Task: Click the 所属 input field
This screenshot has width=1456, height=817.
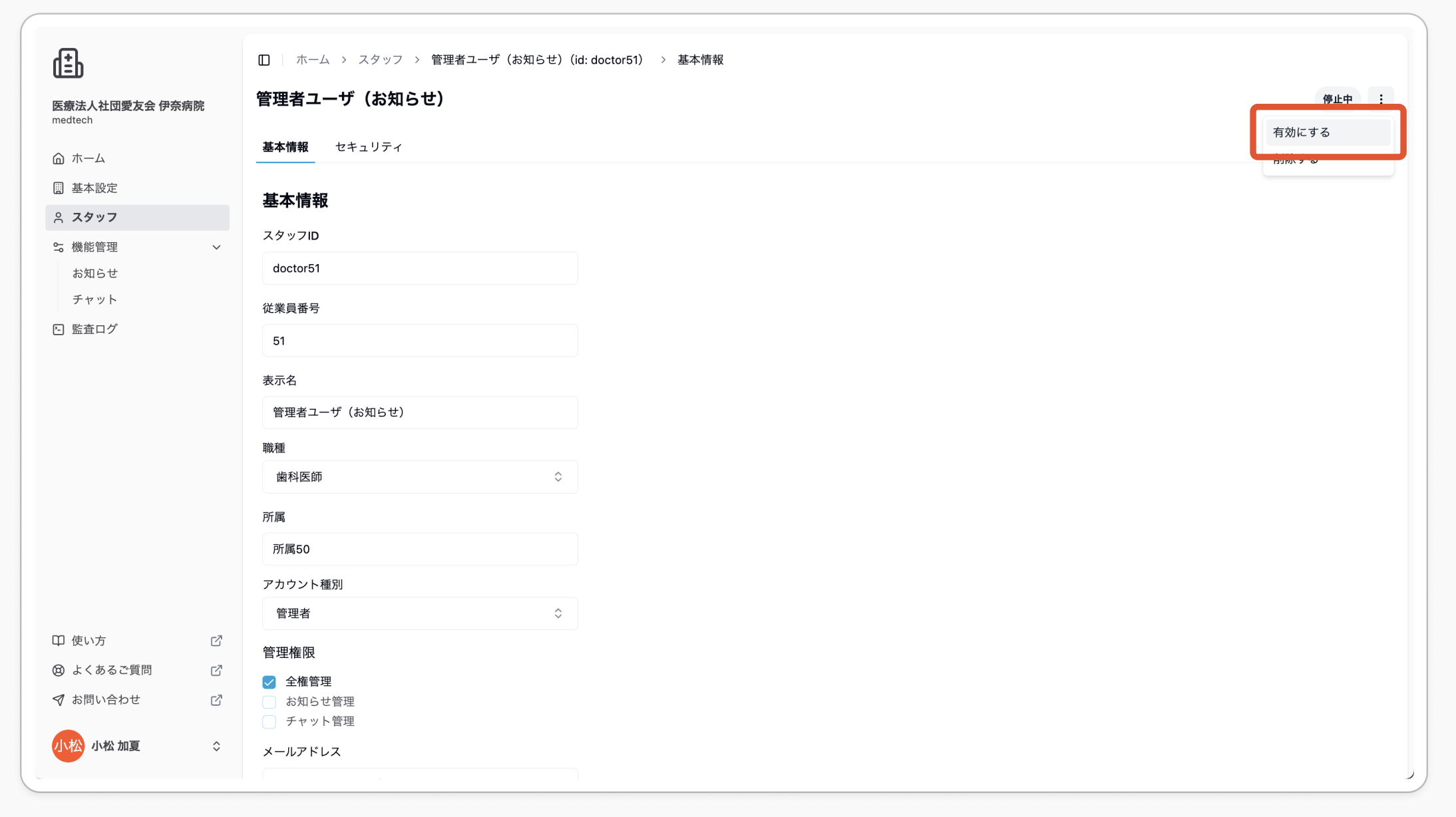Action: pos(420,549)
